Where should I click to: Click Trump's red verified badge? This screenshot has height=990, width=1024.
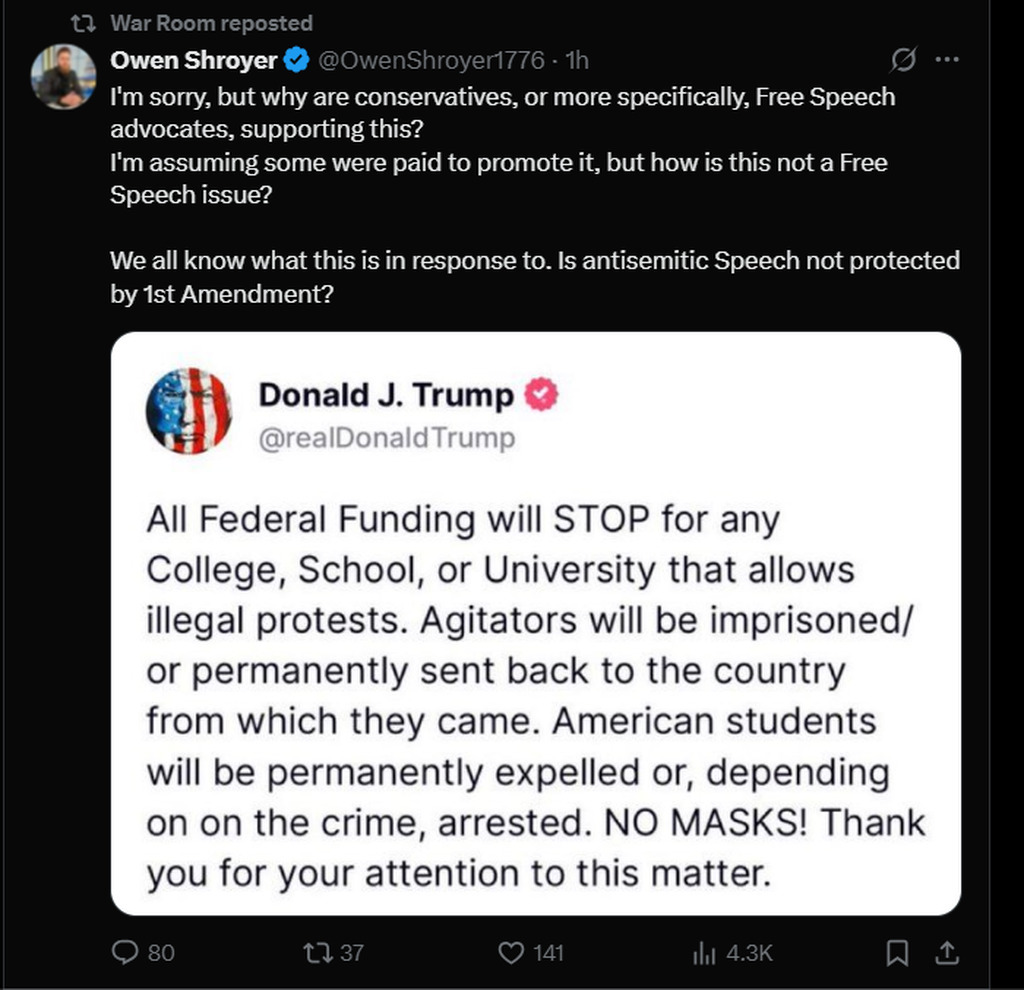(x=541, y=395)
